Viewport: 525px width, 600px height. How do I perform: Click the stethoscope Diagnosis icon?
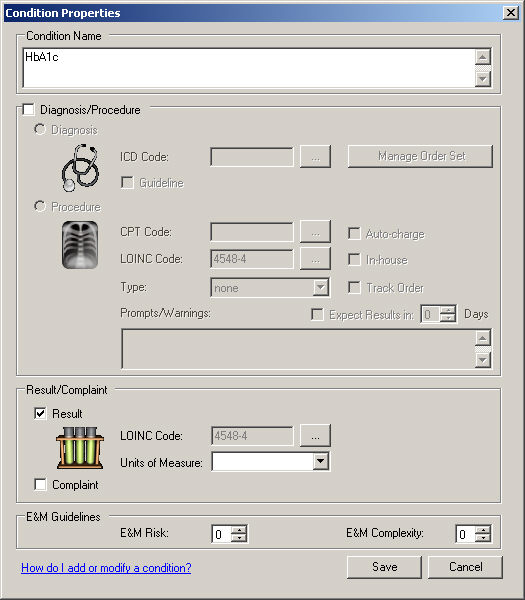pyautogui.click(x=80, y=168)
